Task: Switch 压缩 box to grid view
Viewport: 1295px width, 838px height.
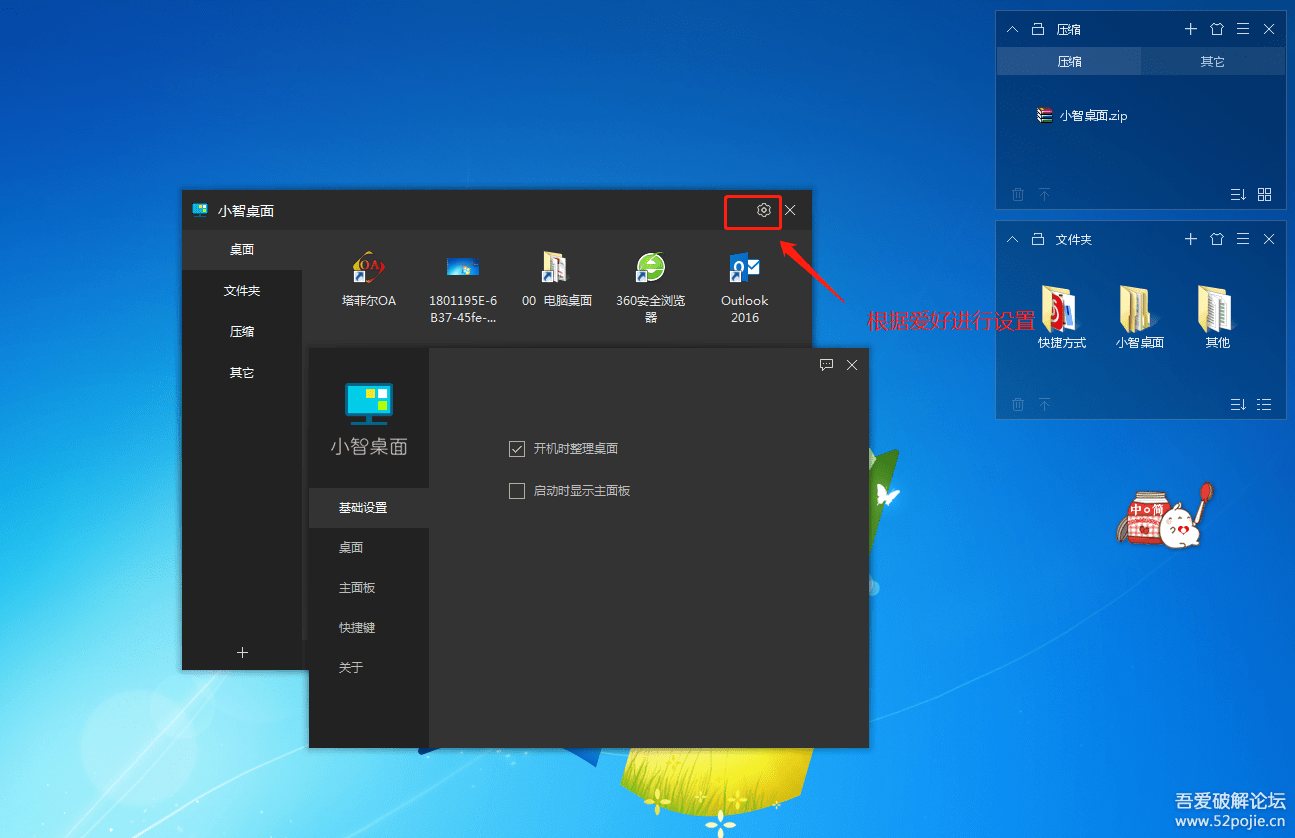Action: coord(1264,194)
